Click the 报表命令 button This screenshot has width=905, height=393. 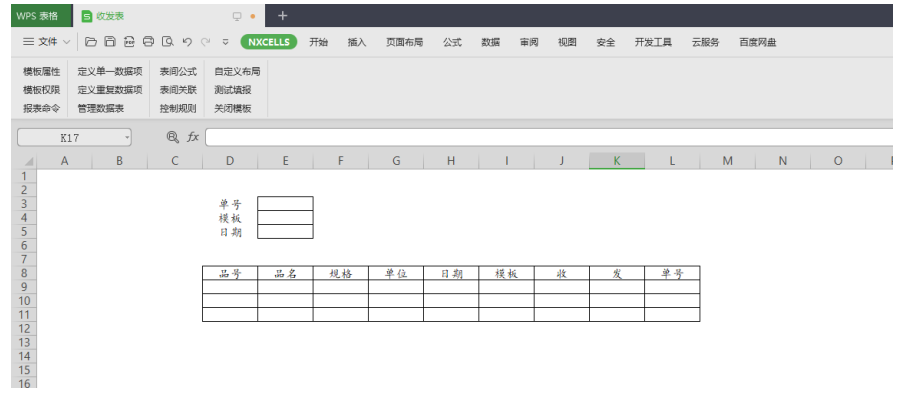tap(42, 108)
